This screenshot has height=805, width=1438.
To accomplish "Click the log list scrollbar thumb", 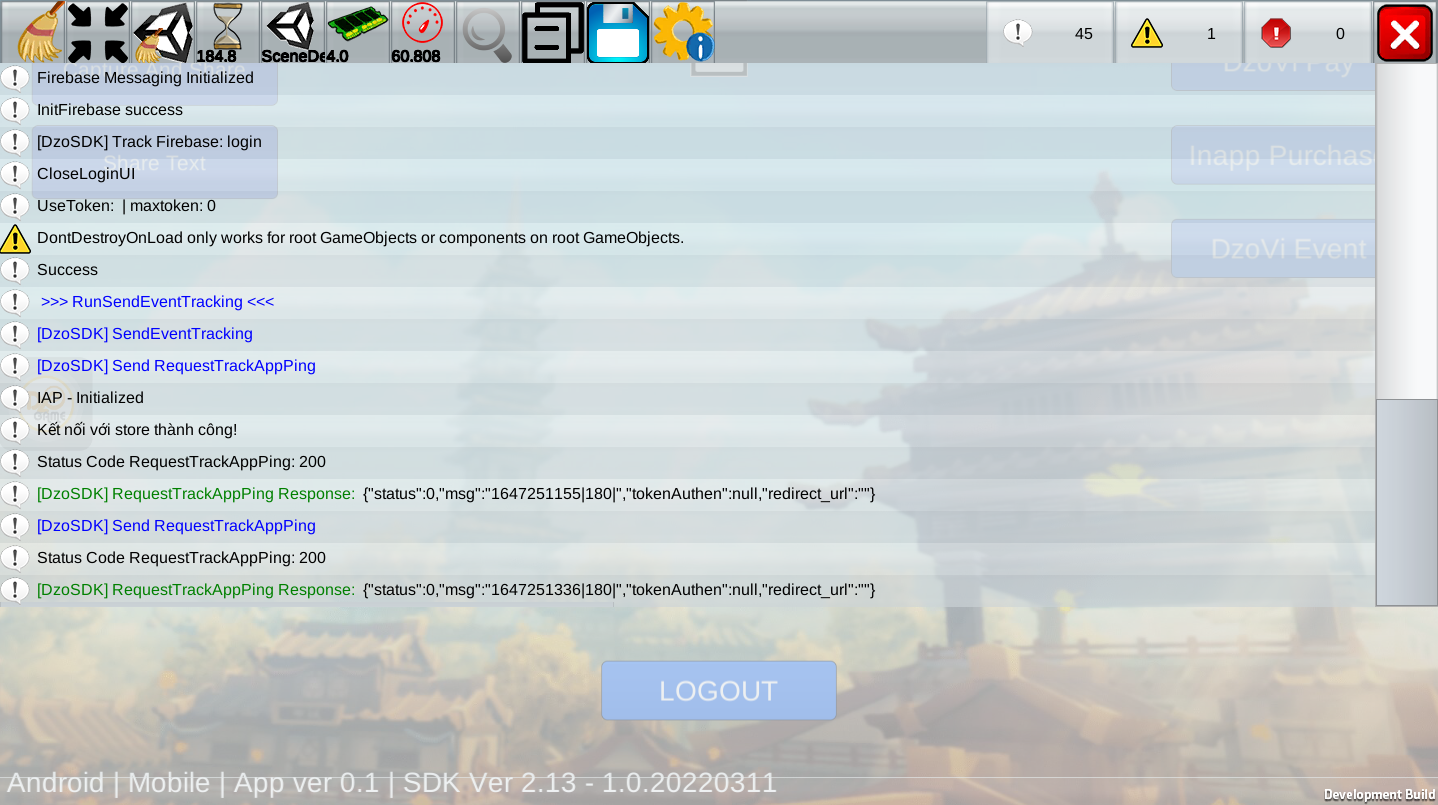I will pos(1406,502).
